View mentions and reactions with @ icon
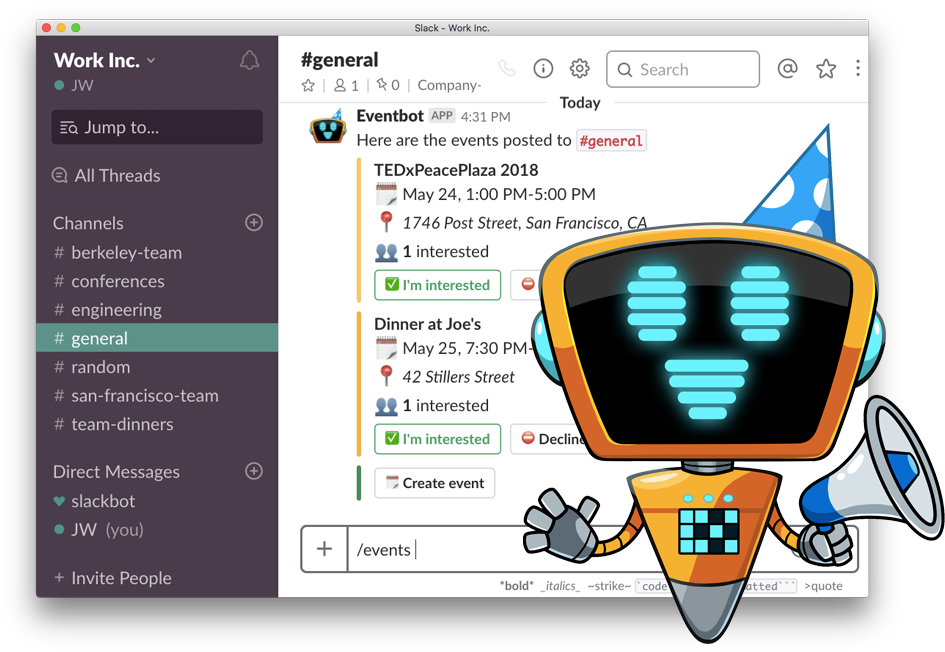Viewport: 945px width, 652px height. coord(787,69)
